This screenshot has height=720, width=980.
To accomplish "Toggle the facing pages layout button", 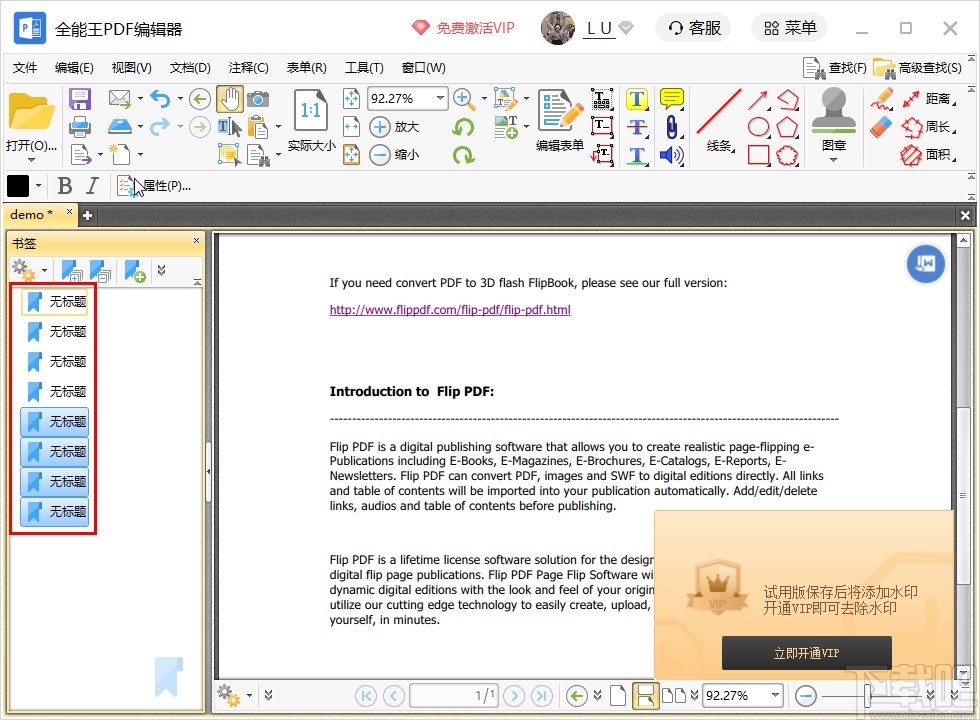I will 674,695.
